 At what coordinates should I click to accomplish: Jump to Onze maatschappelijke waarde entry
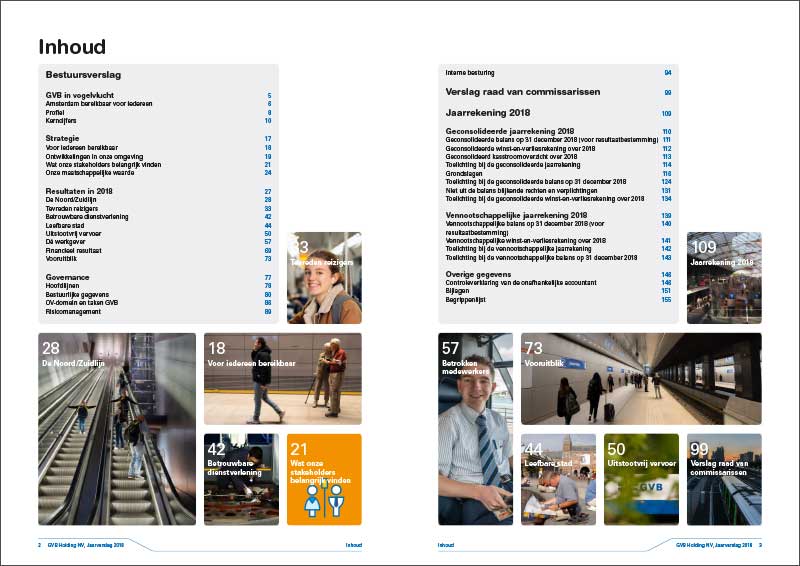[88, 173]
